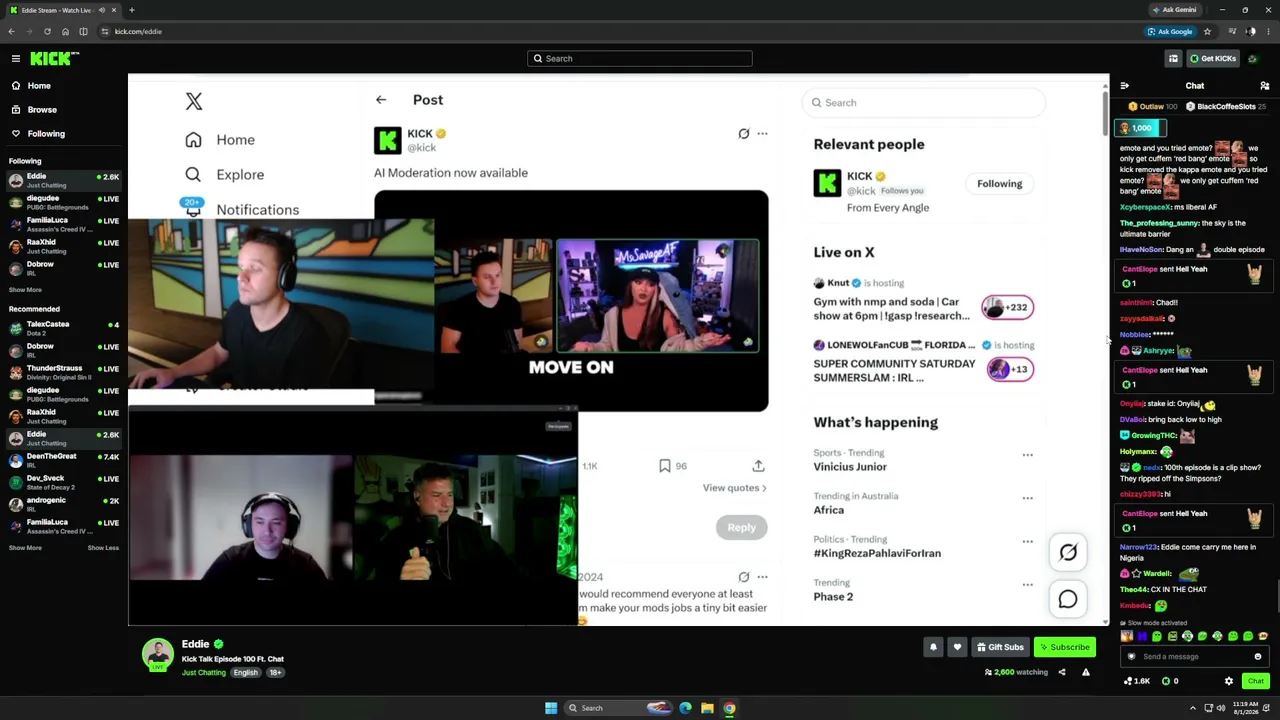Open the chat users list icon
1280x720 pixels.
[x=1265, y=86]
